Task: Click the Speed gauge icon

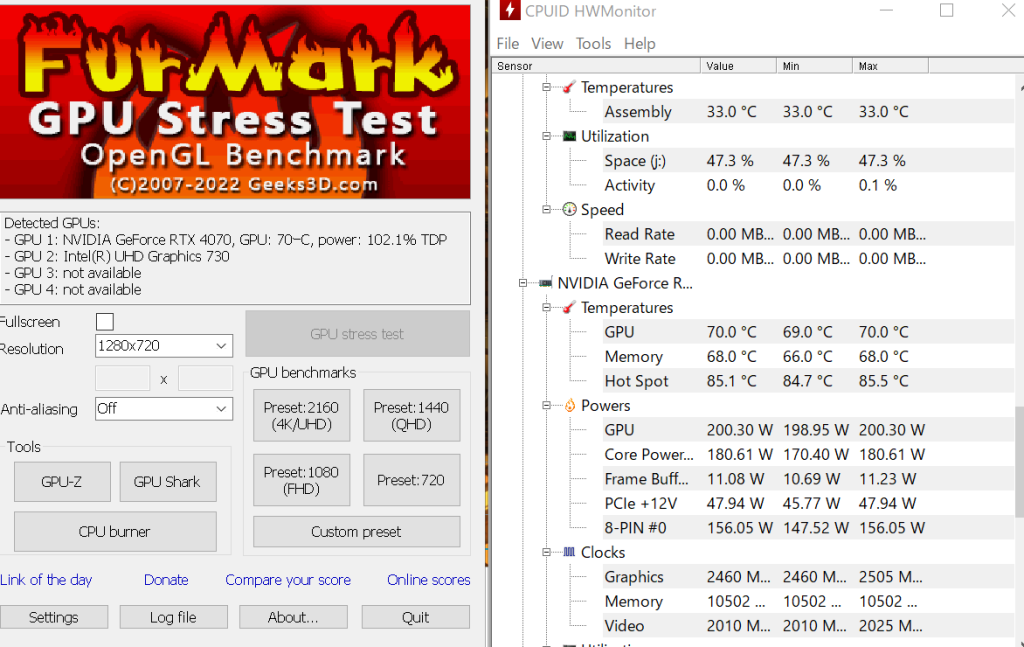Action: 569,210
